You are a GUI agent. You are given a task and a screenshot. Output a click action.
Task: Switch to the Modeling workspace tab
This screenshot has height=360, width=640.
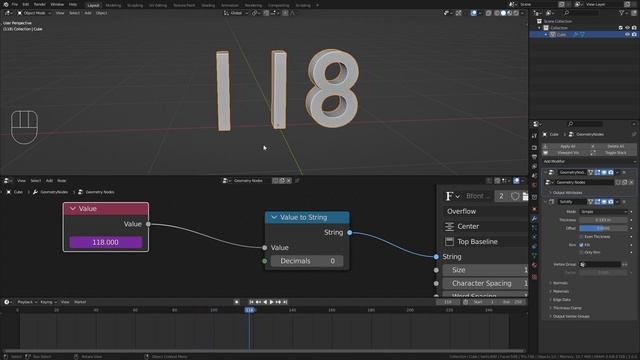coord(113,5)
